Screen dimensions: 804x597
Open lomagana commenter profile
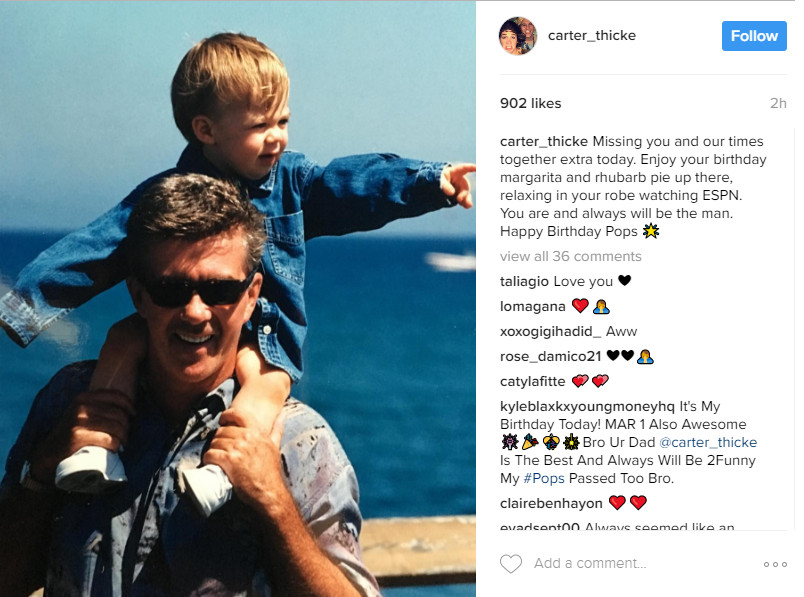pyautogui.click(x=532, y=307)
